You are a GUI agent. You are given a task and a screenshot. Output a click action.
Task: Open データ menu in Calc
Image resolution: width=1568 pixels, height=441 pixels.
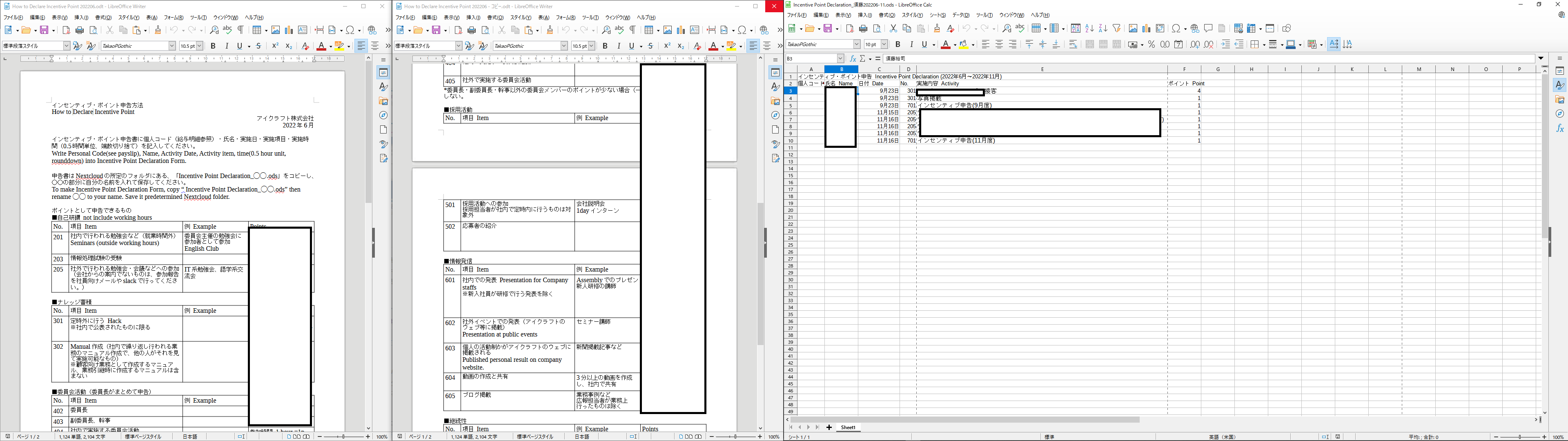960,15
